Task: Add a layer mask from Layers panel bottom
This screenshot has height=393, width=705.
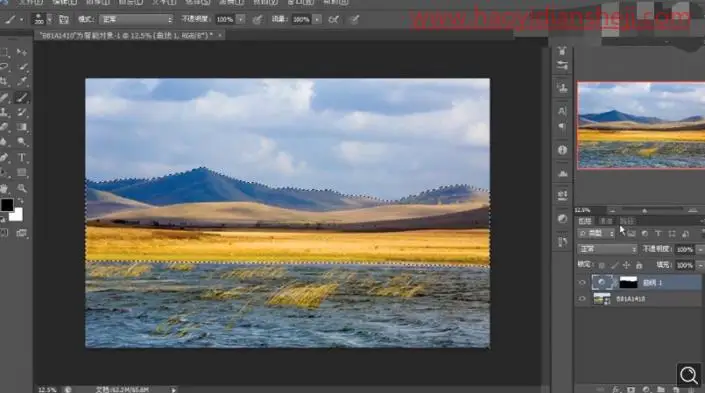Action: [x=631, y=389]
